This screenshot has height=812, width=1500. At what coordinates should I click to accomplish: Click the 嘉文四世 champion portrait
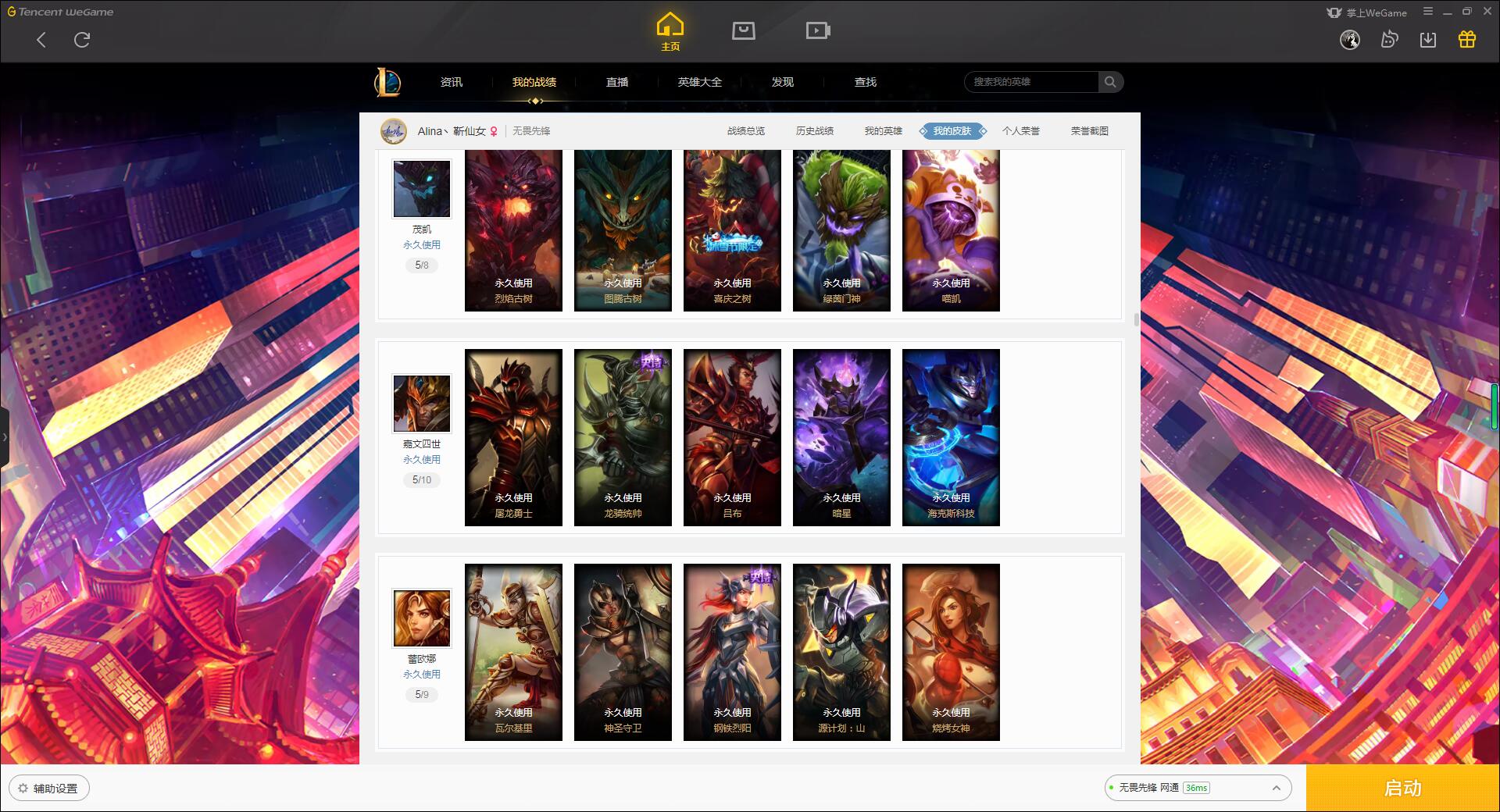[422, 404]
